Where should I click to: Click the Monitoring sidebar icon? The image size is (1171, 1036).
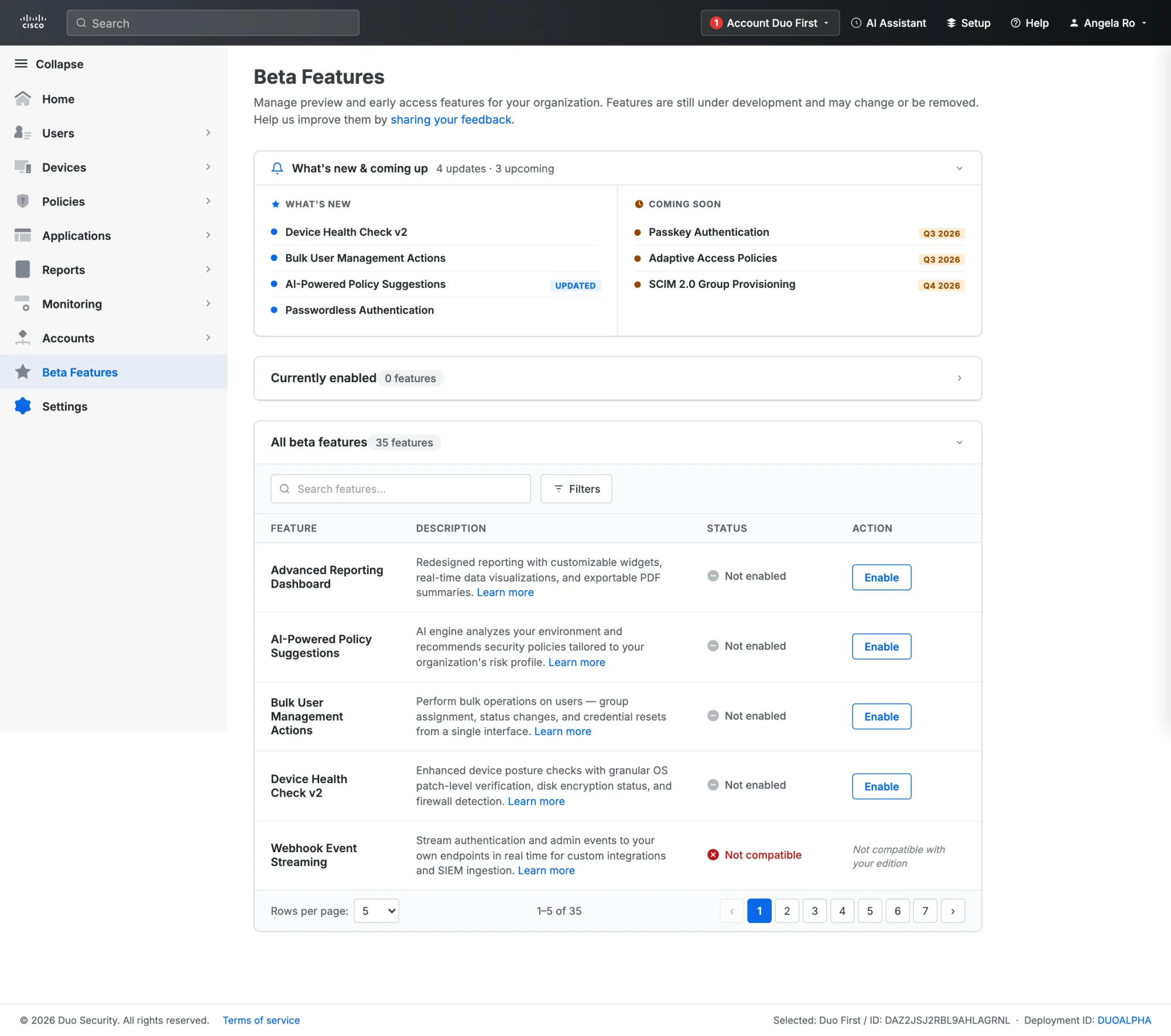23,304
